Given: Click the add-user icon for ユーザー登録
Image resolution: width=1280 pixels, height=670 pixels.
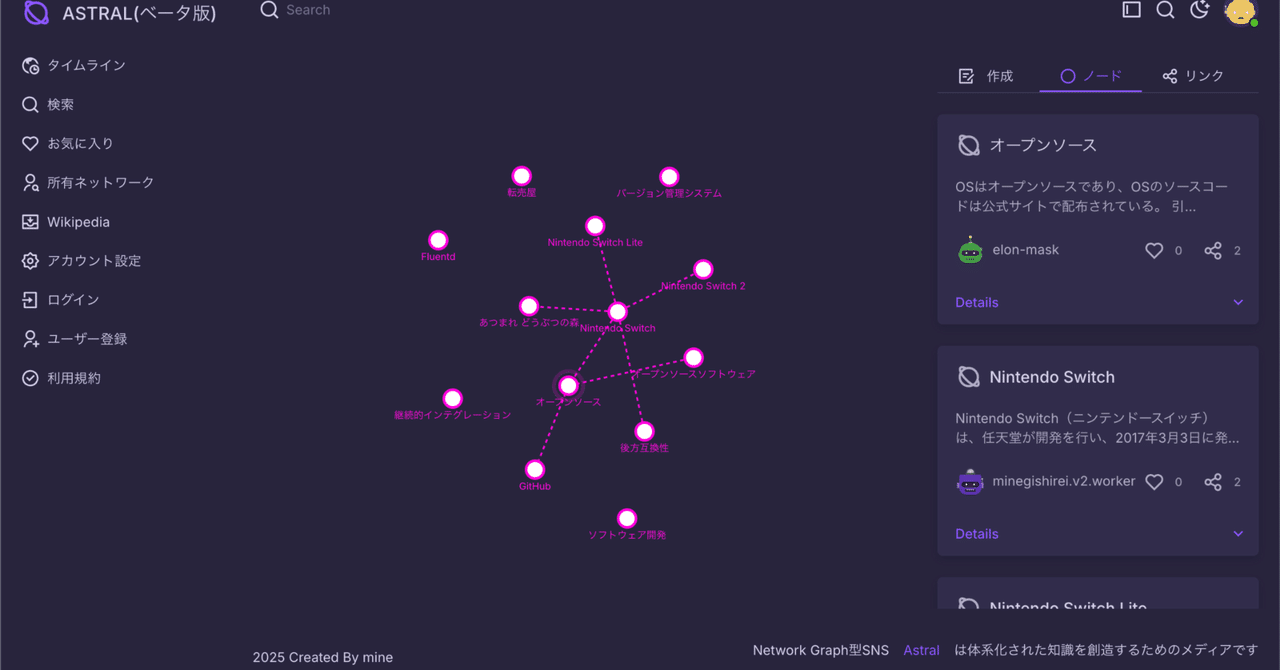Looking at the screenshot, I should coord(30,339).
